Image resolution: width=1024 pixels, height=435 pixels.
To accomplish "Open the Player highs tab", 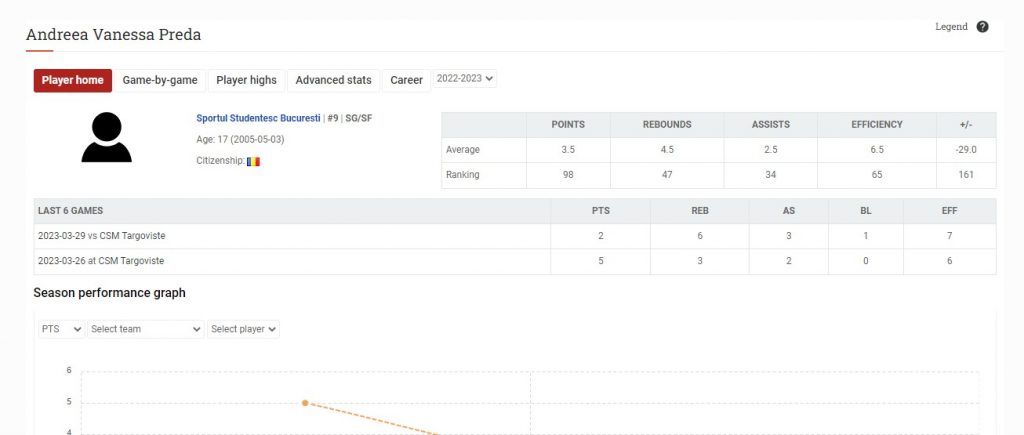I will pyautogui.click(x=246, y=80).
